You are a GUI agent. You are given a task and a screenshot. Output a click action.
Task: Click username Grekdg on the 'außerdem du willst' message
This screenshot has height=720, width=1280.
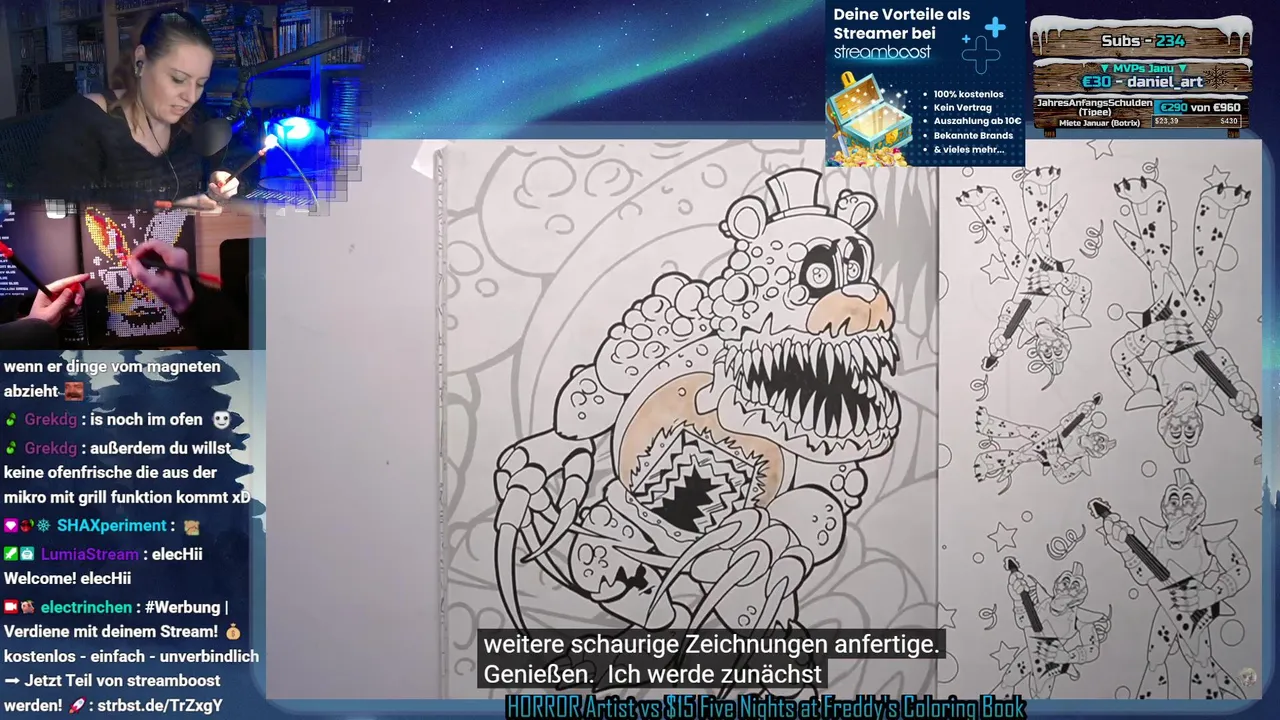tap(52, 449)
